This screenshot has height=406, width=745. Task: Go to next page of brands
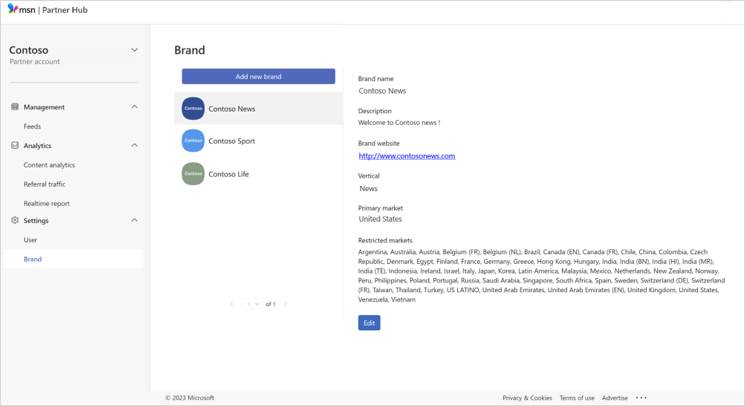(286, 304)
